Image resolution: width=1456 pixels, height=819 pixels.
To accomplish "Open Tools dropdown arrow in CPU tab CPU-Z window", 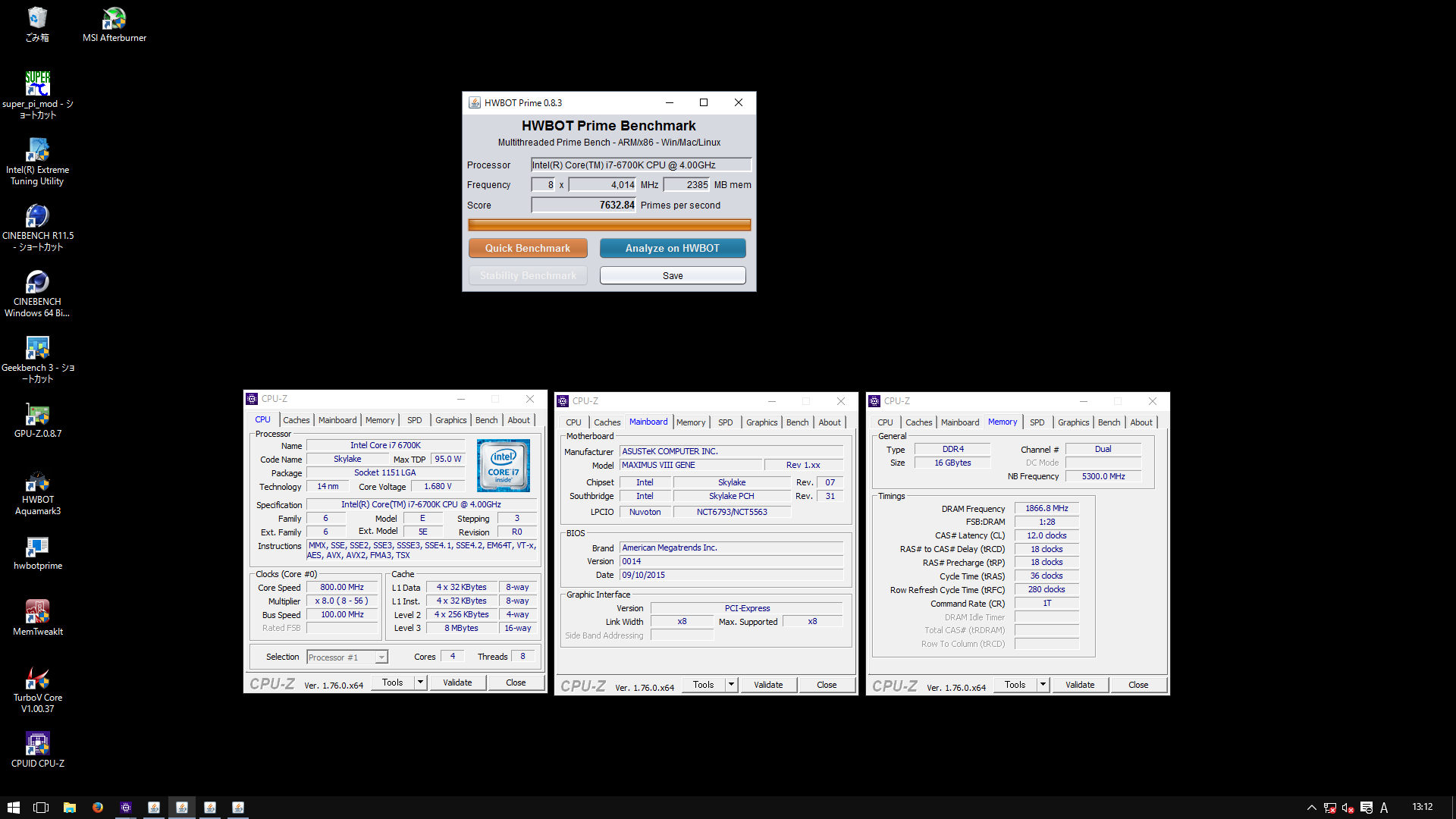I will coord(420,682).
